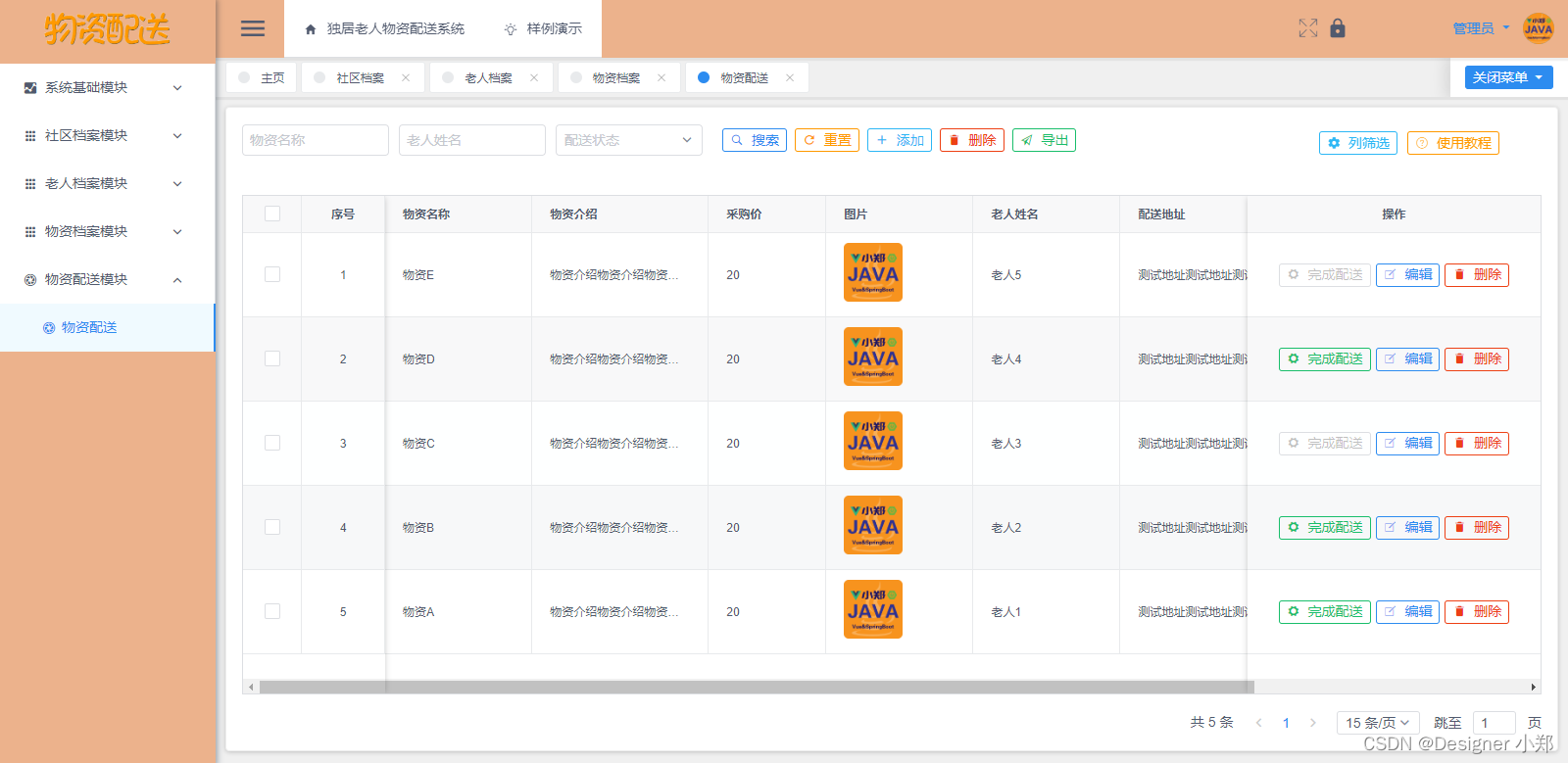Close the 社区档案 tab
The image size is (1568, 763).
tap(406, 77)
